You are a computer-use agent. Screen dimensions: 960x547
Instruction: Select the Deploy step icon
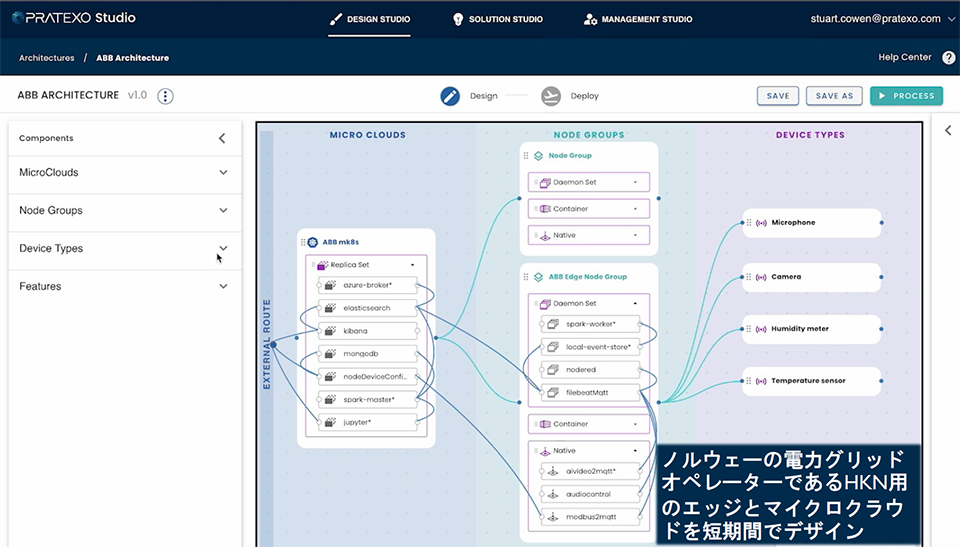point(551,96)
